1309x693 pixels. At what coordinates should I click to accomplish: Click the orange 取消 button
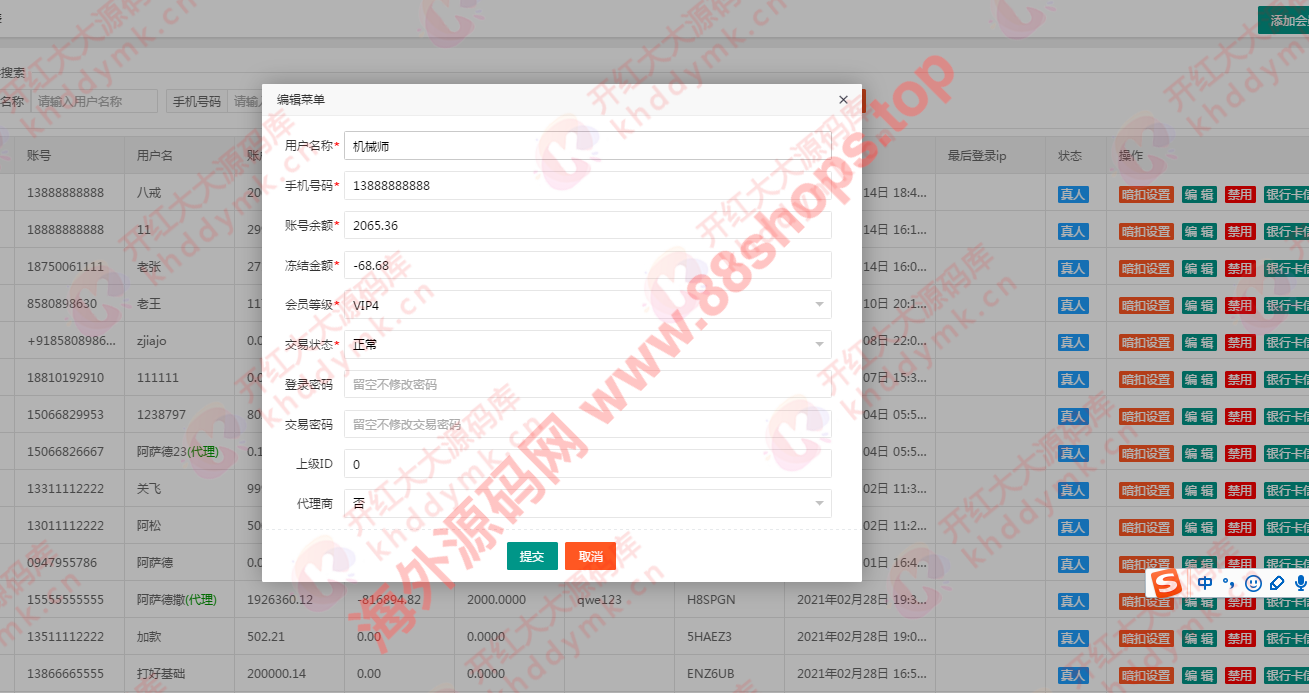pyautogui.click(x=590, y=556)
